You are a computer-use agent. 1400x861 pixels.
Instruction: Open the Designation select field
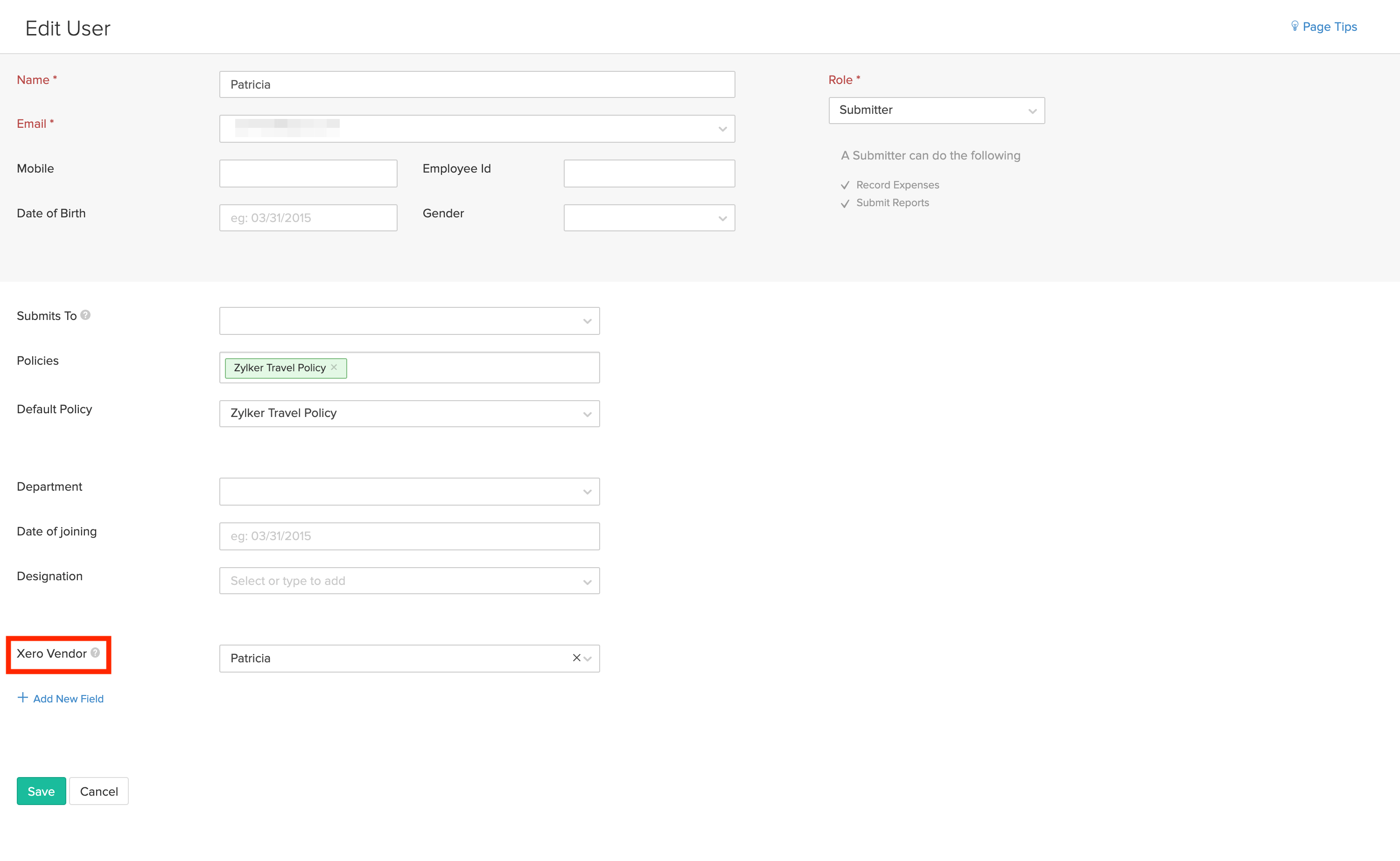[409, 581]
